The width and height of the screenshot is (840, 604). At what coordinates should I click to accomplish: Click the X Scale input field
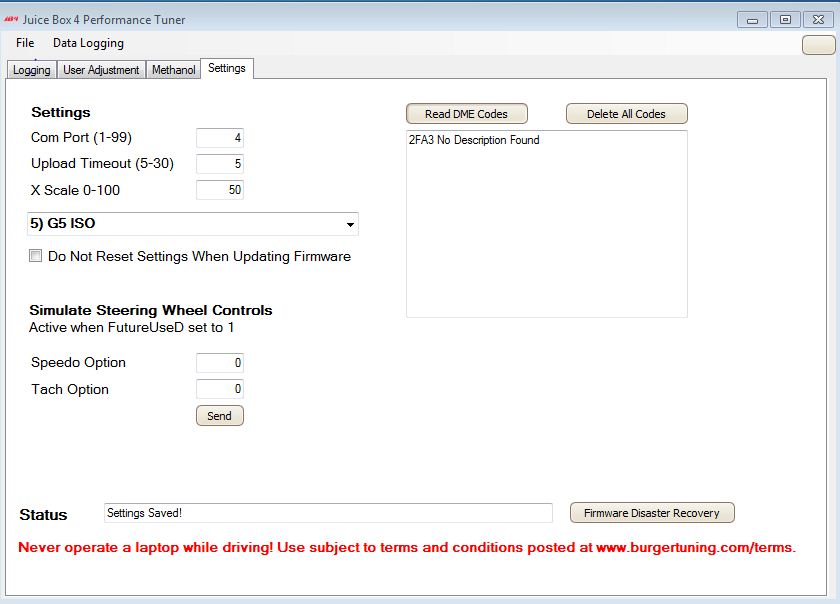220,190
